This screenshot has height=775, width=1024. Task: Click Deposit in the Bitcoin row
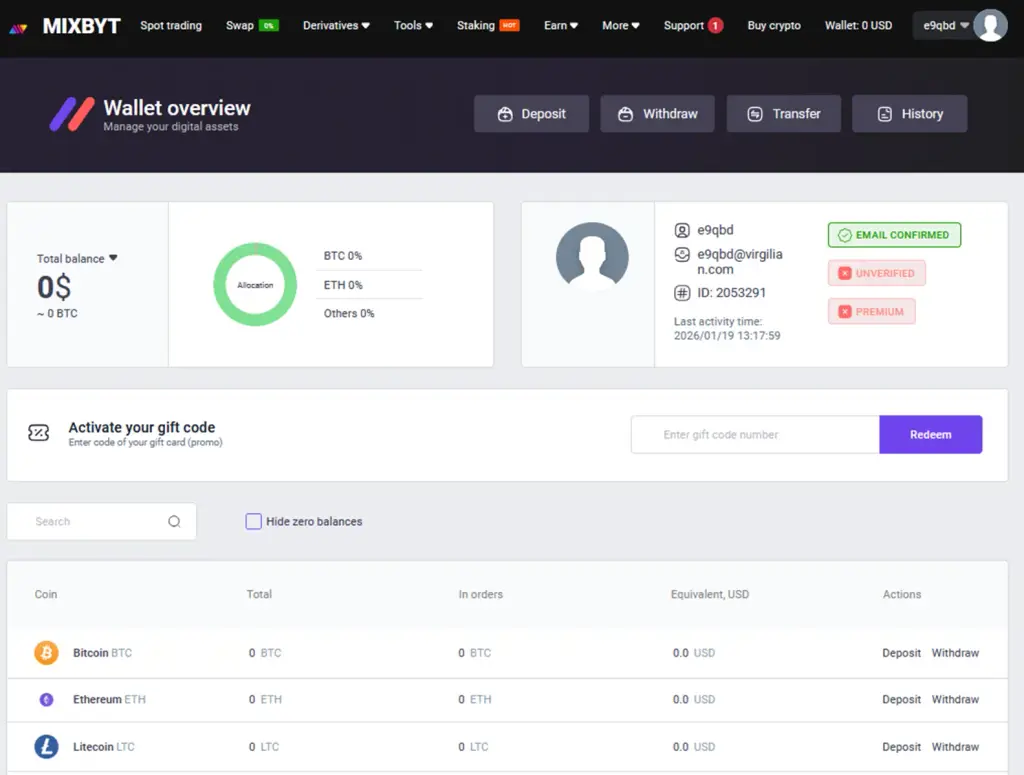click(x=901, y=653)
